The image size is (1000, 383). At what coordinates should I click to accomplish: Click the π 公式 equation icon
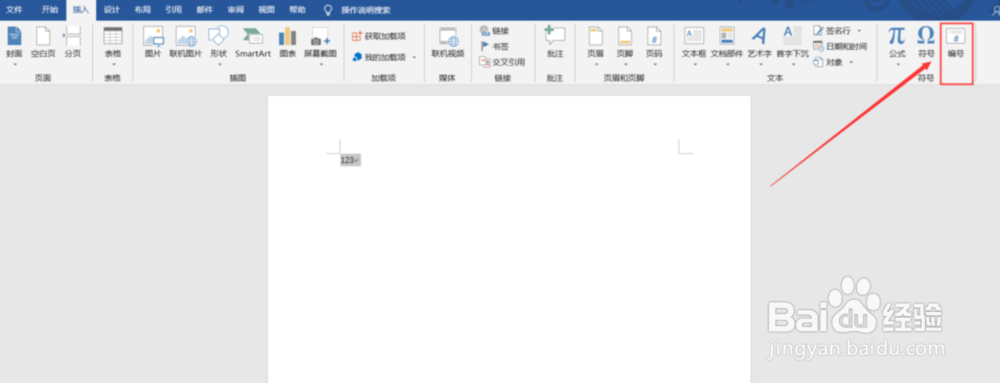point(897,35)
